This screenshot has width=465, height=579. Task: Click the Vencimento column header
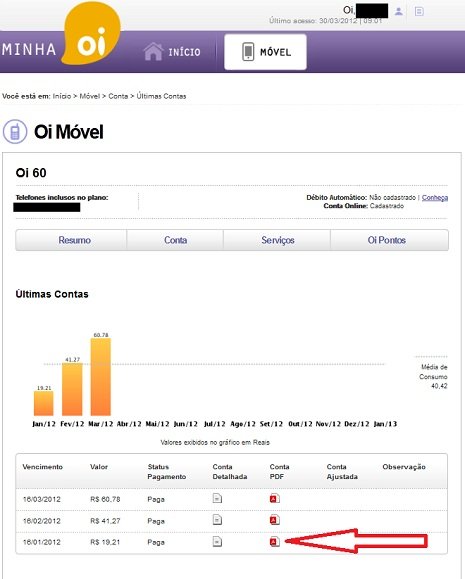click(42, 467)
